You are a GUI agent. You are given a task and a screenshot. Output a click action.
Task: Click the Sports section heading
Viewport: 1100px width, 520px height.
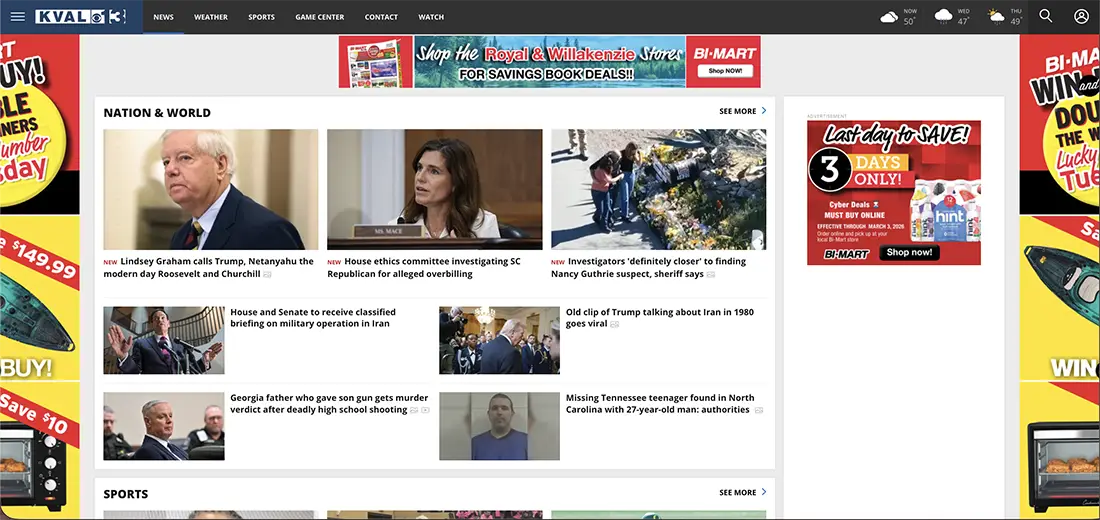coord(126,494)
